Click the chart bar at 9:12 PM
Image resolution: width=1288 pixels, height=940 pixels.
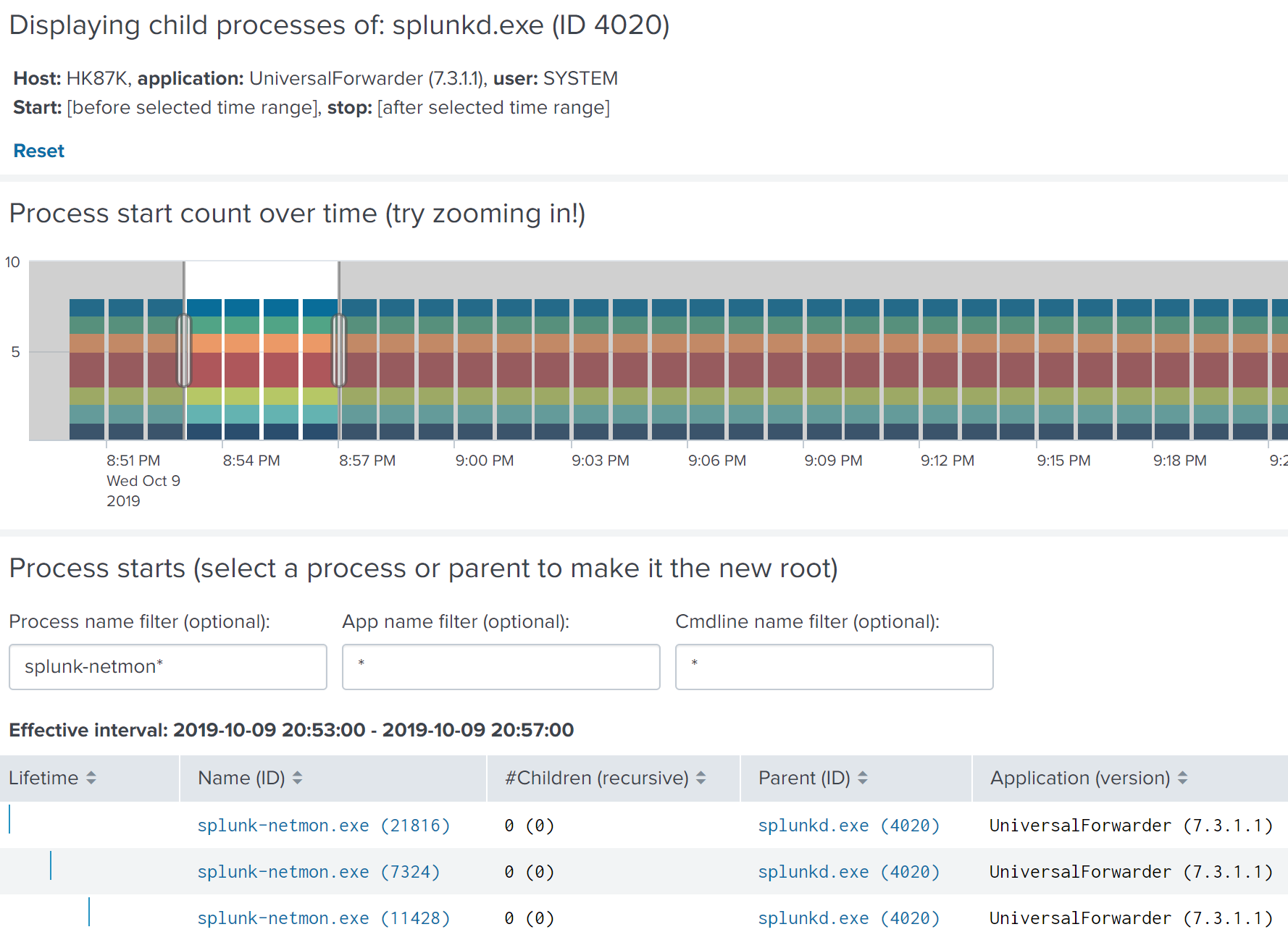pyautogui.click(x=940, y=369)
